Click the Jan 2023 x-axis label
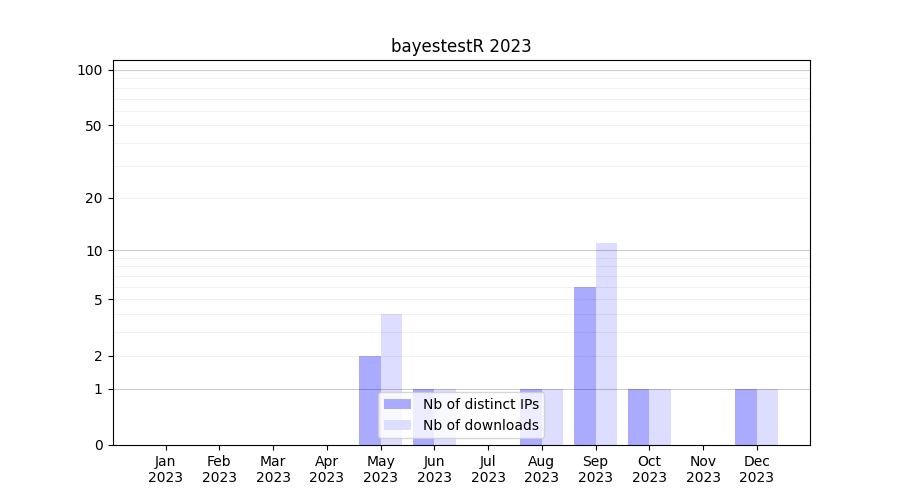Image resolution: width=900 pixels, height=500 pixels. pos(166,469)
